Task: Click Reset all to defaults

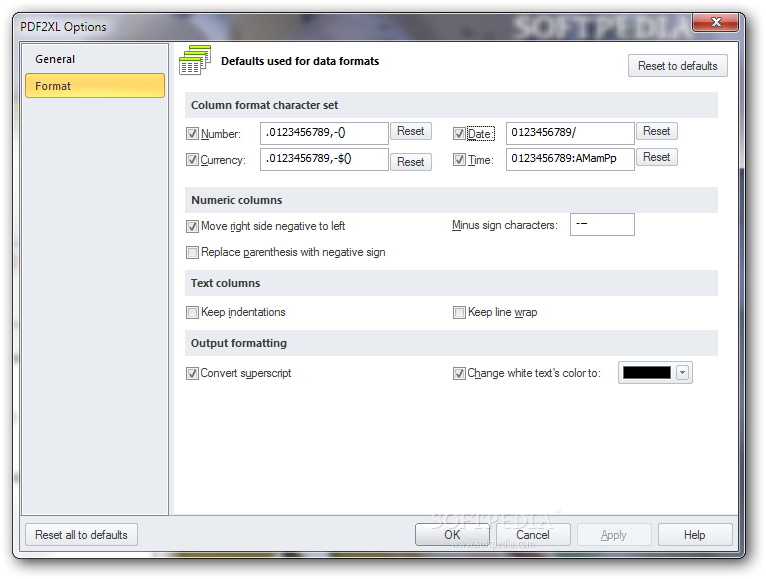Action: [81, 535]
